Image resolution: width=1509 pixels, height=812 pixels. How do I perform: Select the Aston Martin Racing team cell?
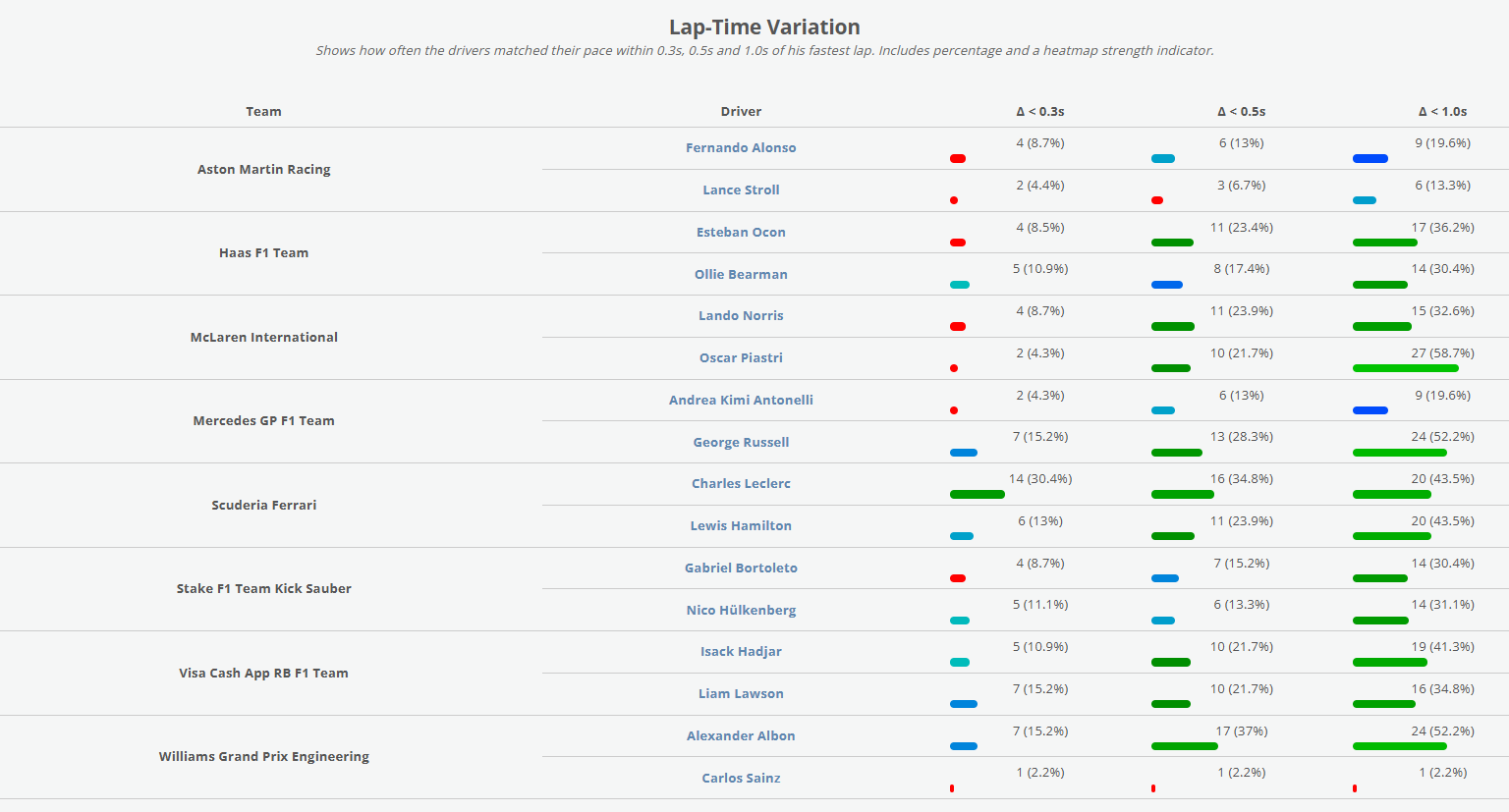pyautogui.click(x=263, y=169)
